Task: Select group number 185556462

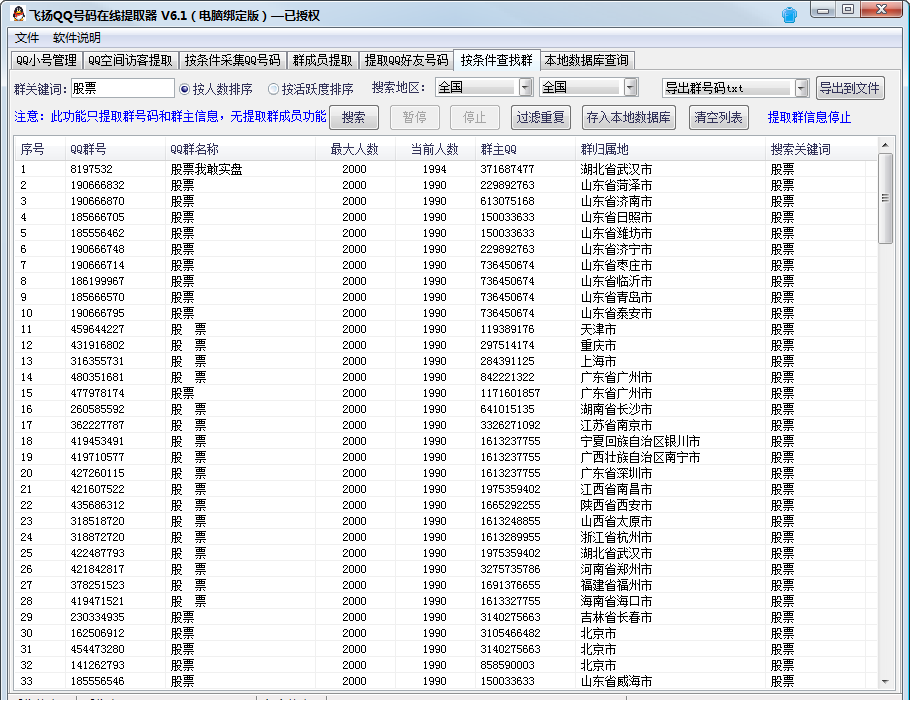Action: (98, 233)
